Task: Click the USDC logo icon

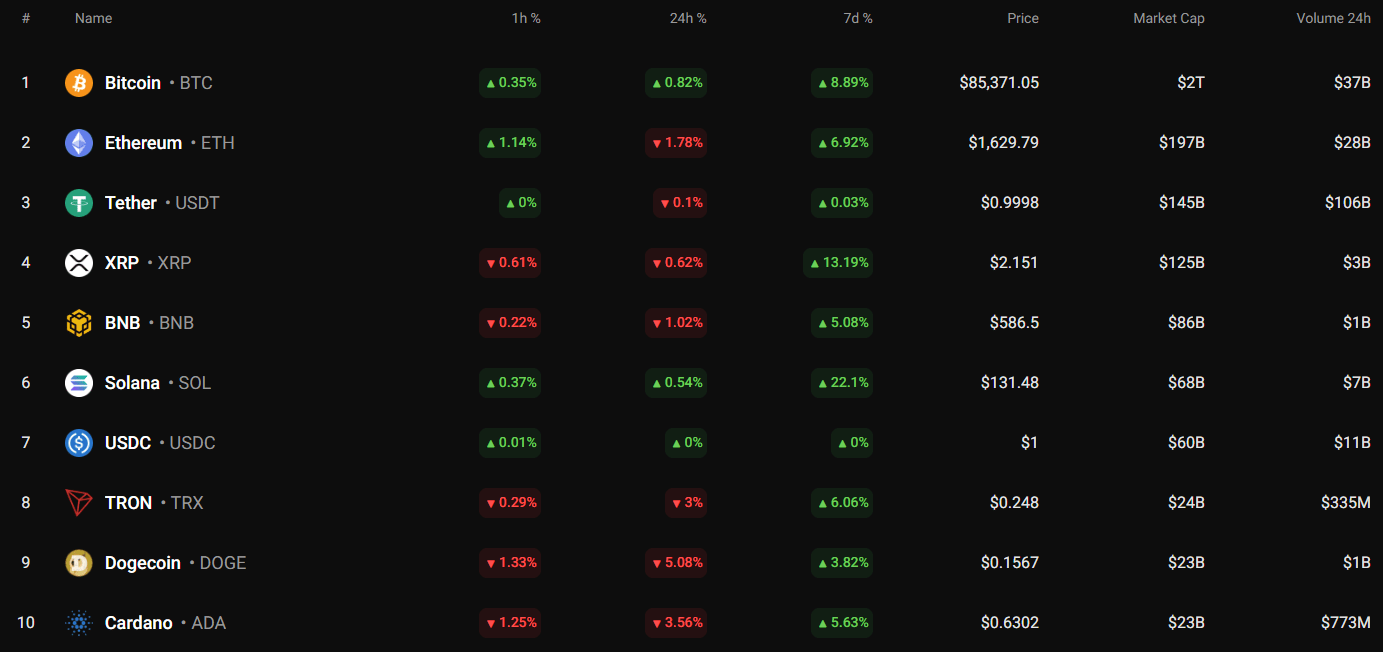Action: point(79,443)
